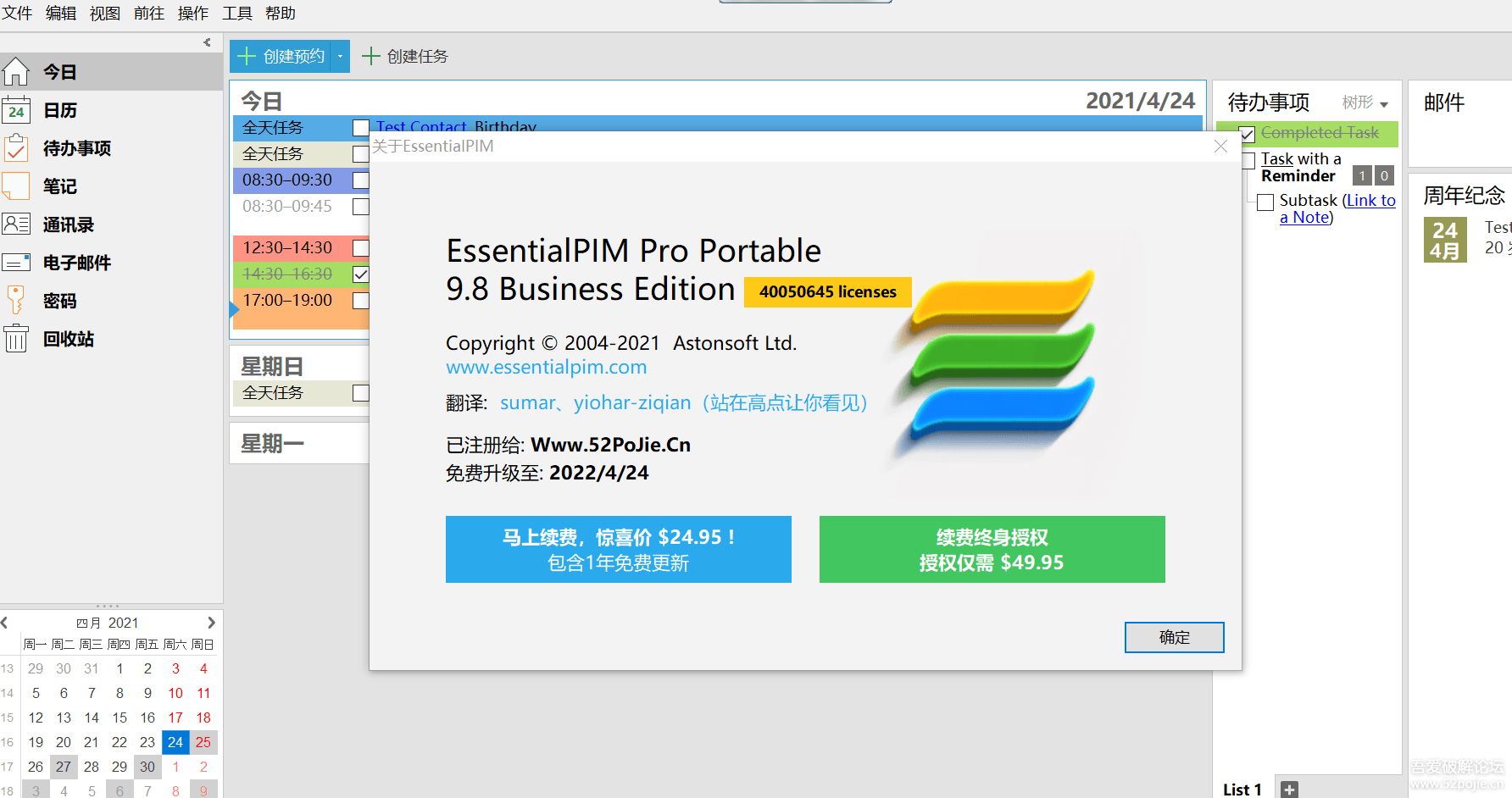The image size is (1512, 798).
Task: Open the 通讯录 contacts module
Action: (x=111, y=224)
